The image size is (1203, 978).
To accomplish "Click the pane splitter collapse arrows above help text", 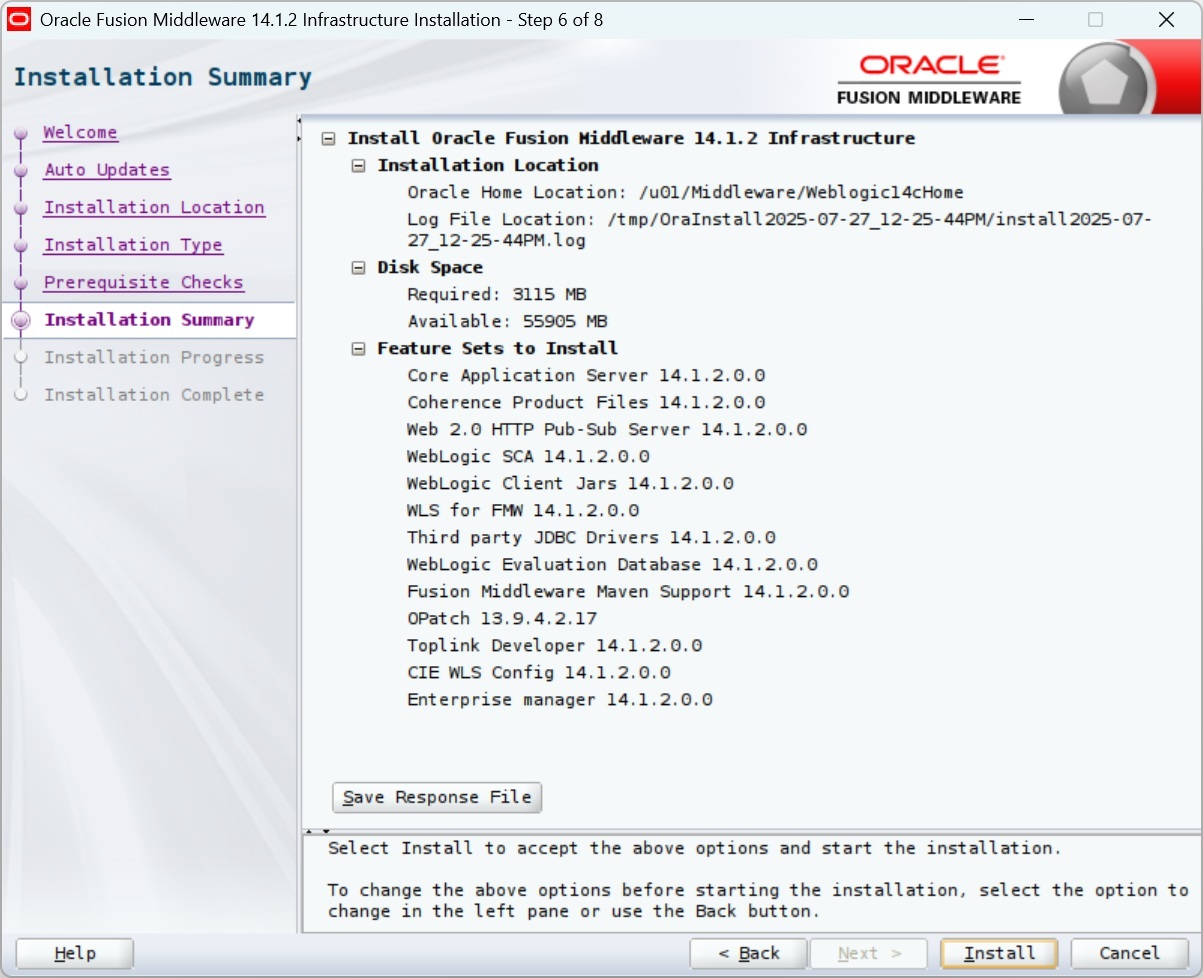I will [x=318, y=831].
